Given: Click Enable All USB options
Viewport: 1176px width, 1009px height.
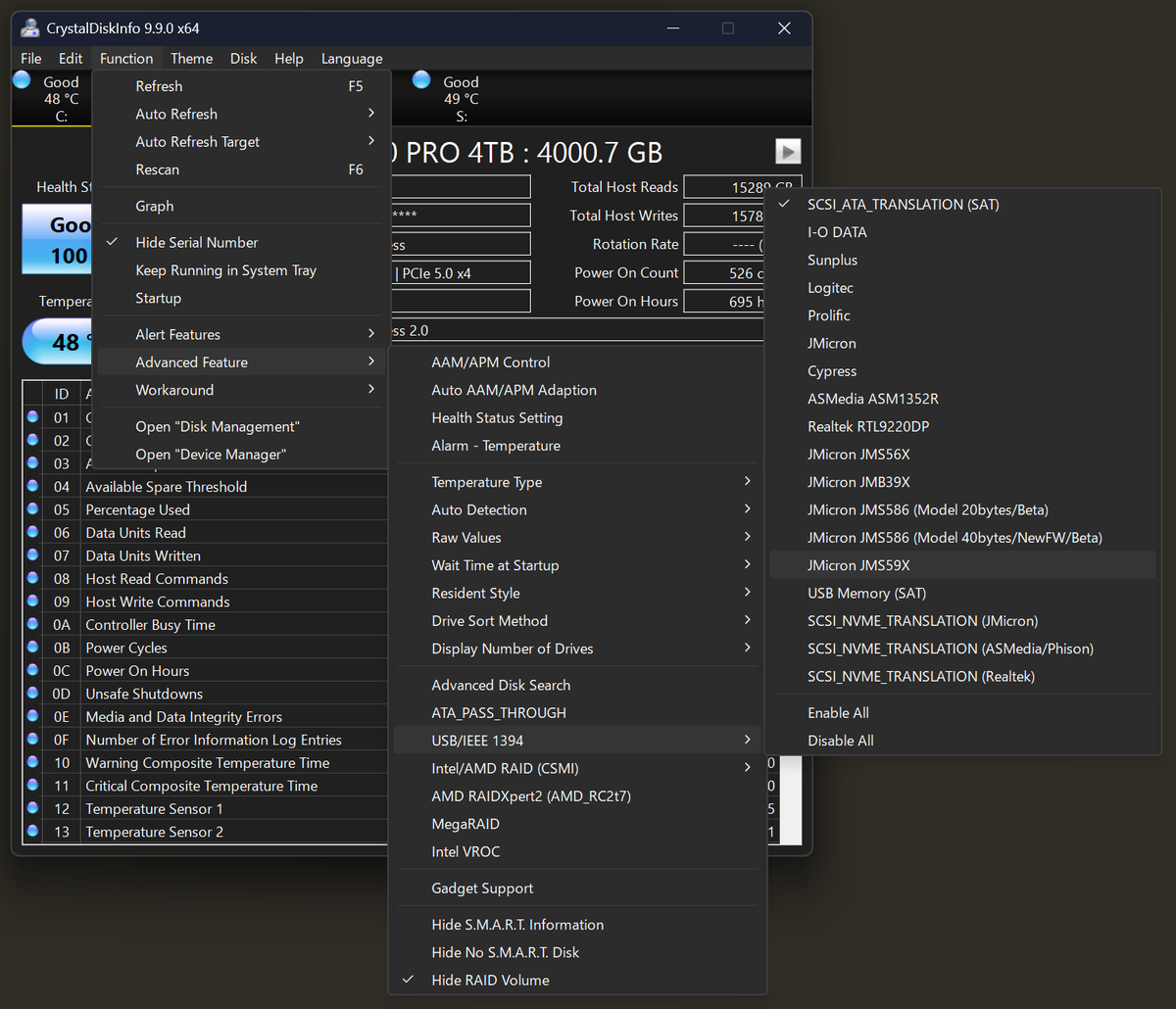Looking at the screenshot, I should [x=963, y=713].
